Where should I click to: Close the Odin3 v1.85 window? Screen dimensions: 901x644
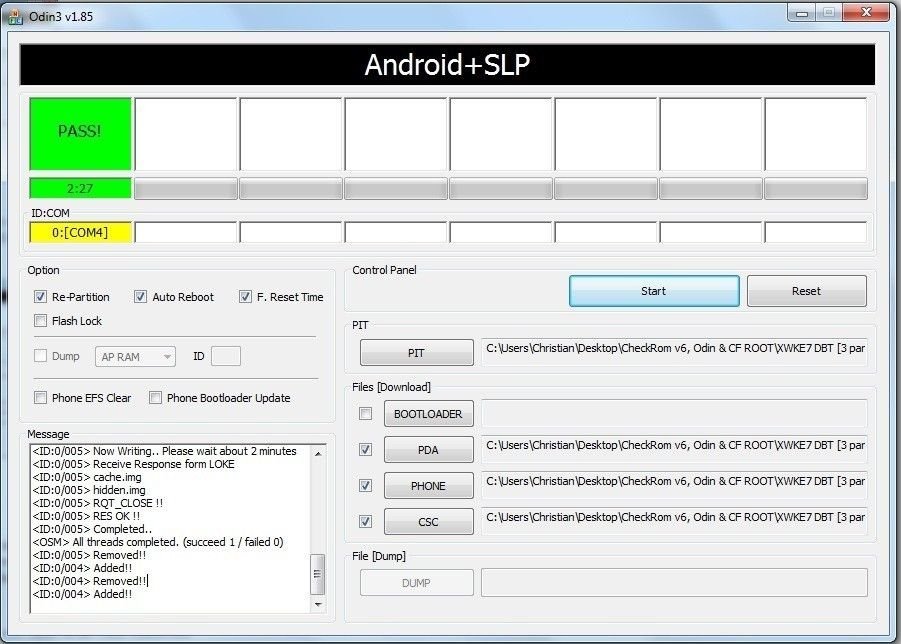pyautogui.click(x=867, y=12)
